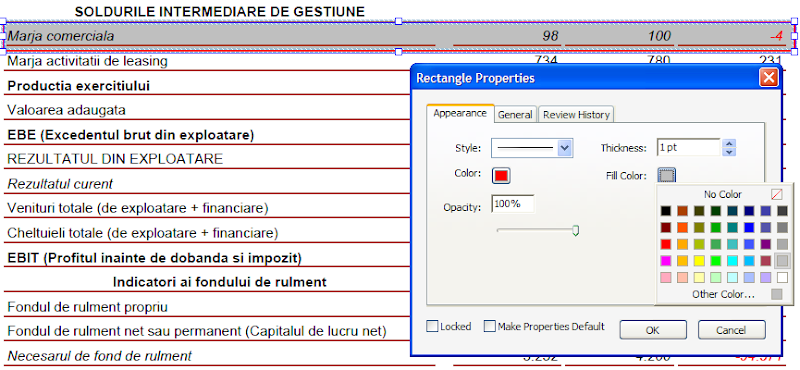
Task: Click the Opacity slider handle
Action: pos(576,231)
